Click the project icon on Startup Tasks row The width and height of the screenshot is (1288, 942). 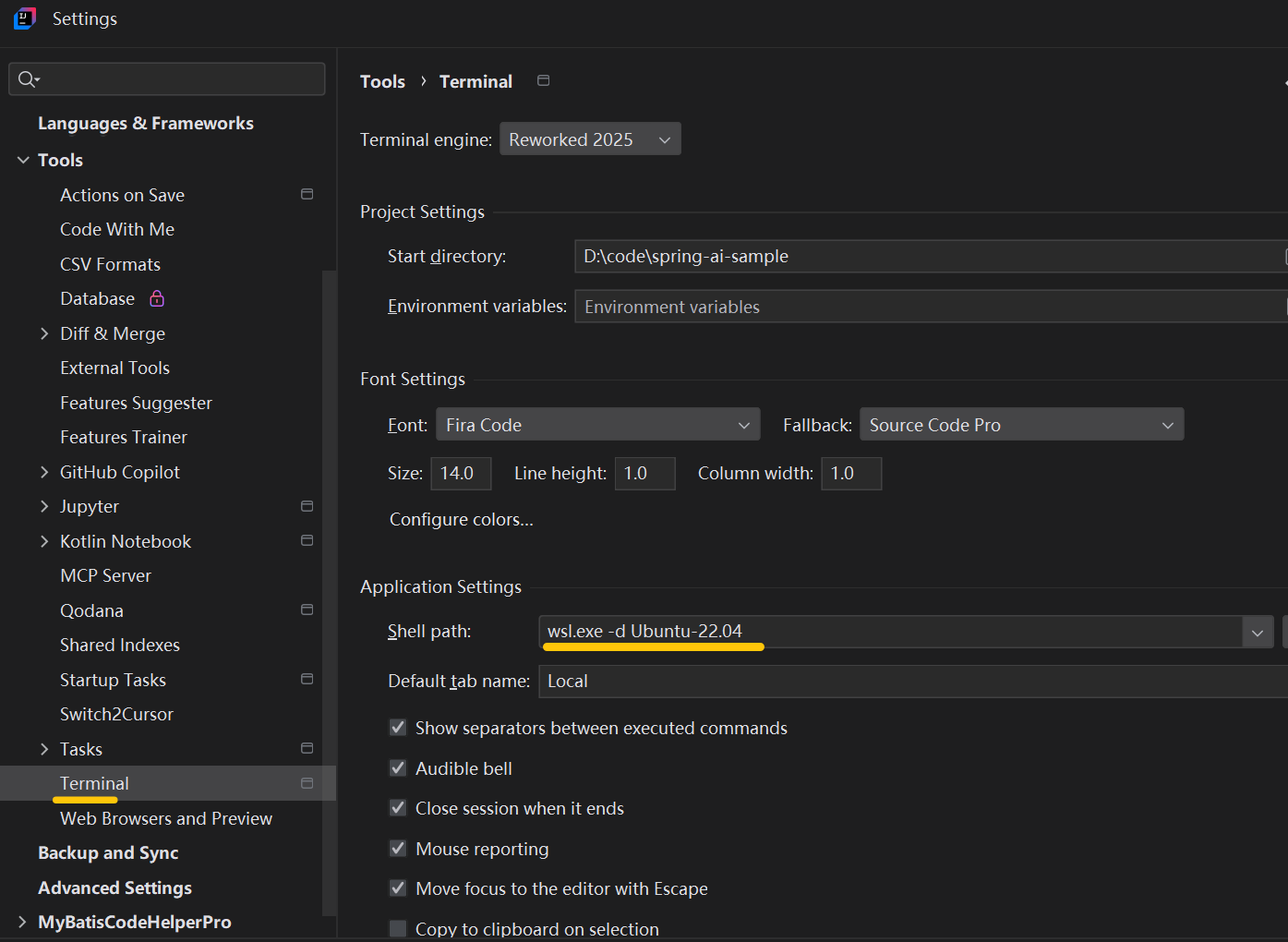point(307,679)
